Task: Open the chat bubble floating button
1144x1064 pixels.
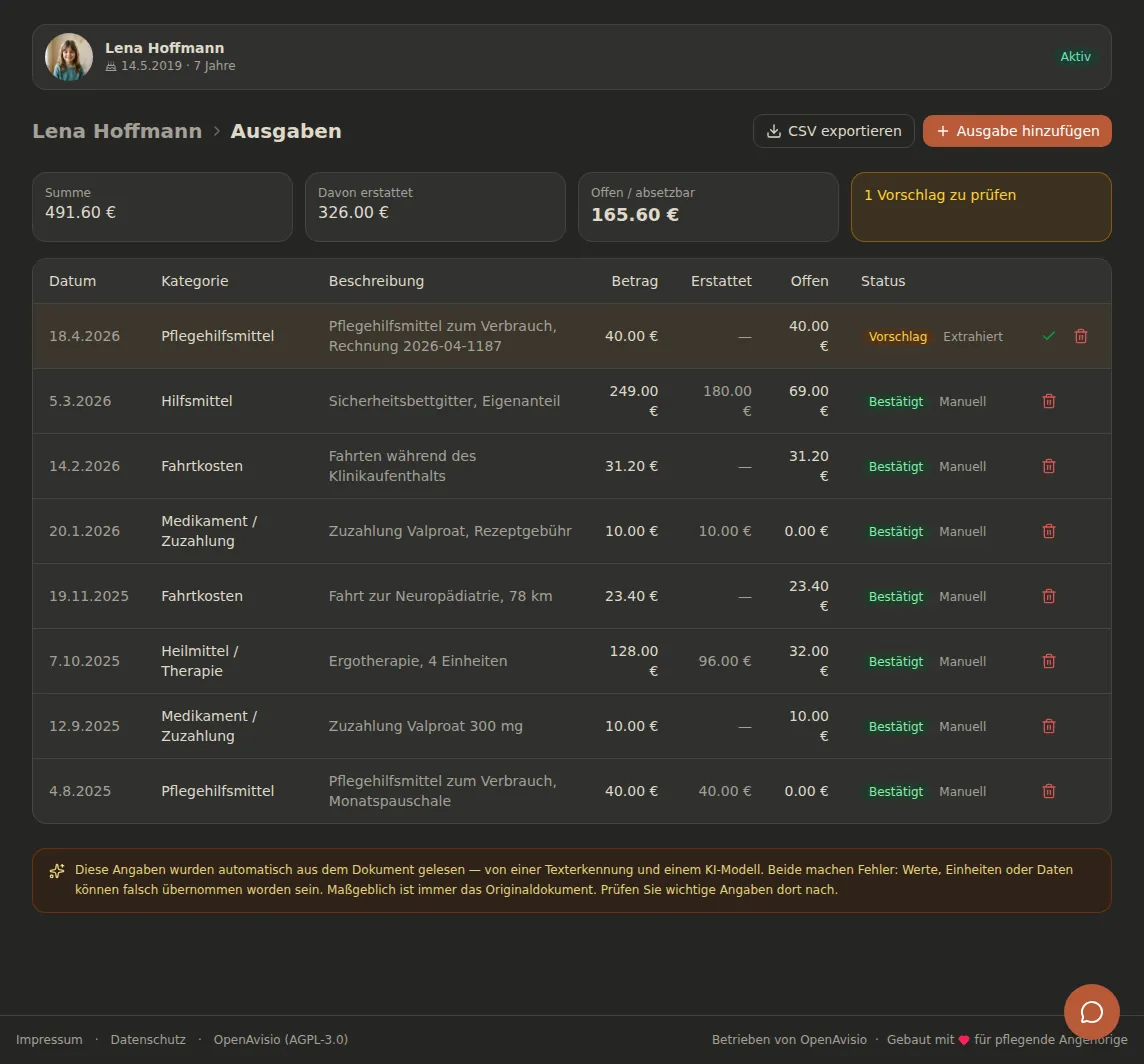Action: point(1091,1012)
